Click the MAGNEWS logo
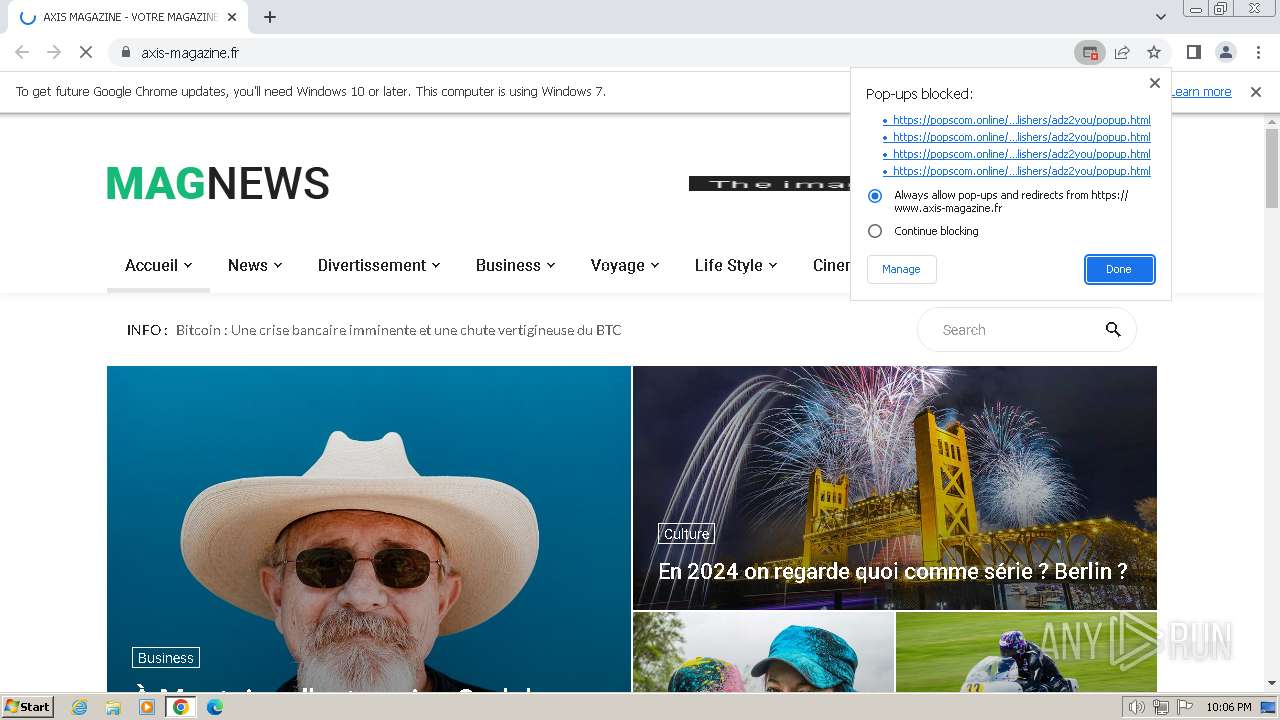 (x=218, y=184)
